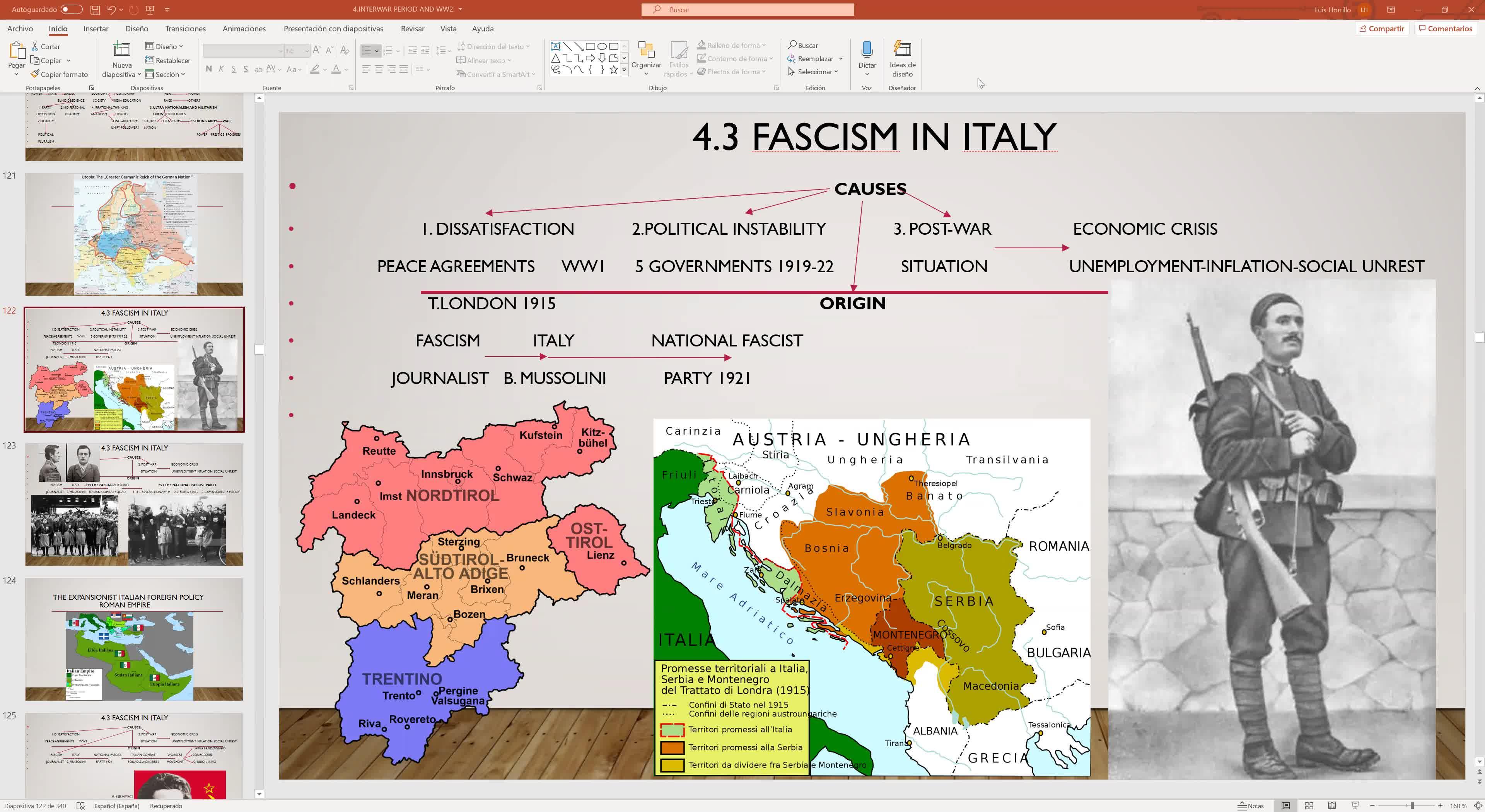Select the text box shape tool
The width and height of the screenshot is (1485, 812).
555,46
